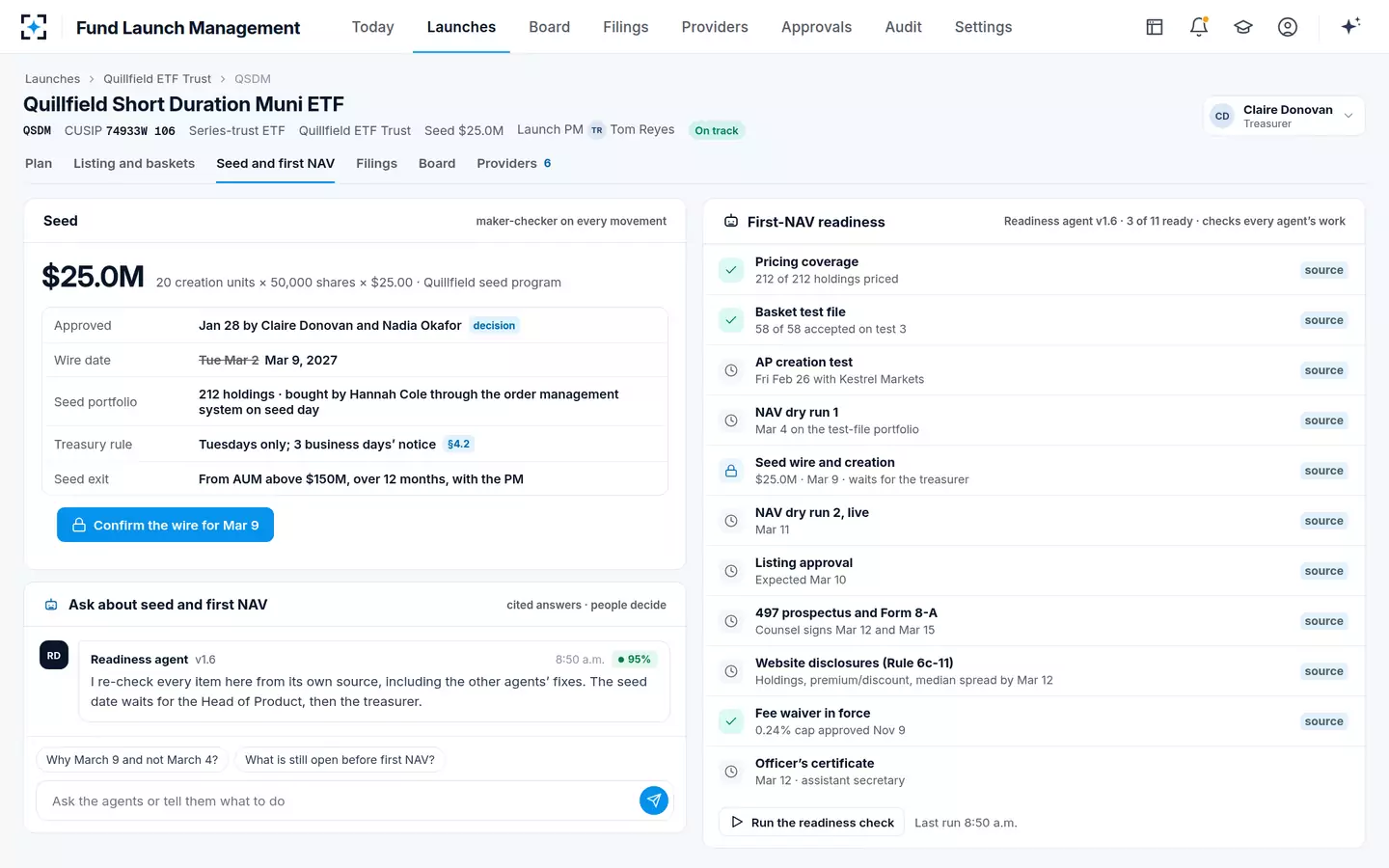Click the Fund Launch Management logo icon
The width and height of the screenshot is (1389, 868).
click(34, 27)
